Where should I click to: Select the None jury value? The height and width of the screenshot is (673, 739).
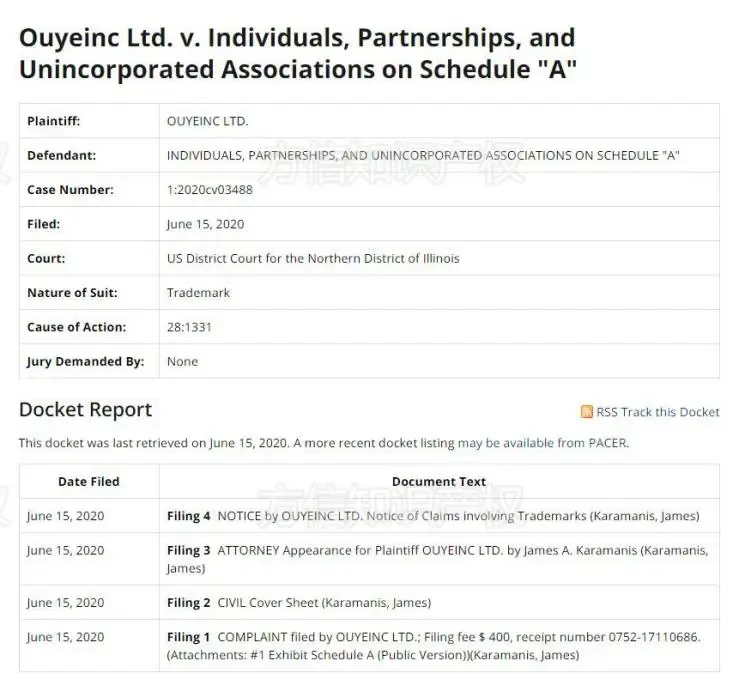point(182,362)
